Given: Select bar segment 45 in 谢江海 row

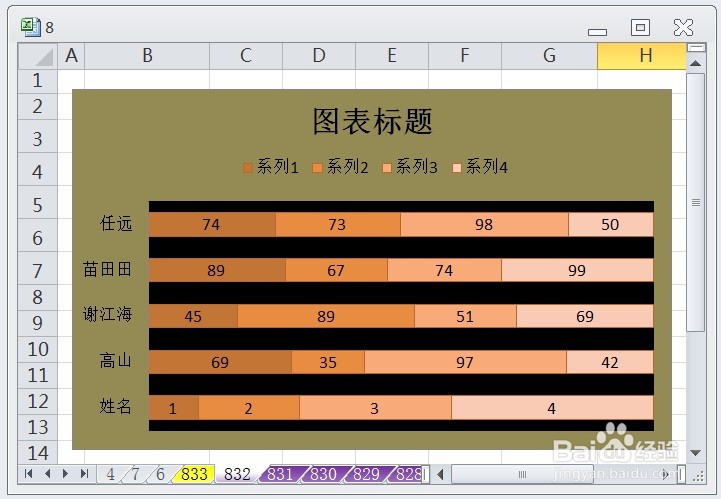Looking at the screenshot, I should 193,316.
